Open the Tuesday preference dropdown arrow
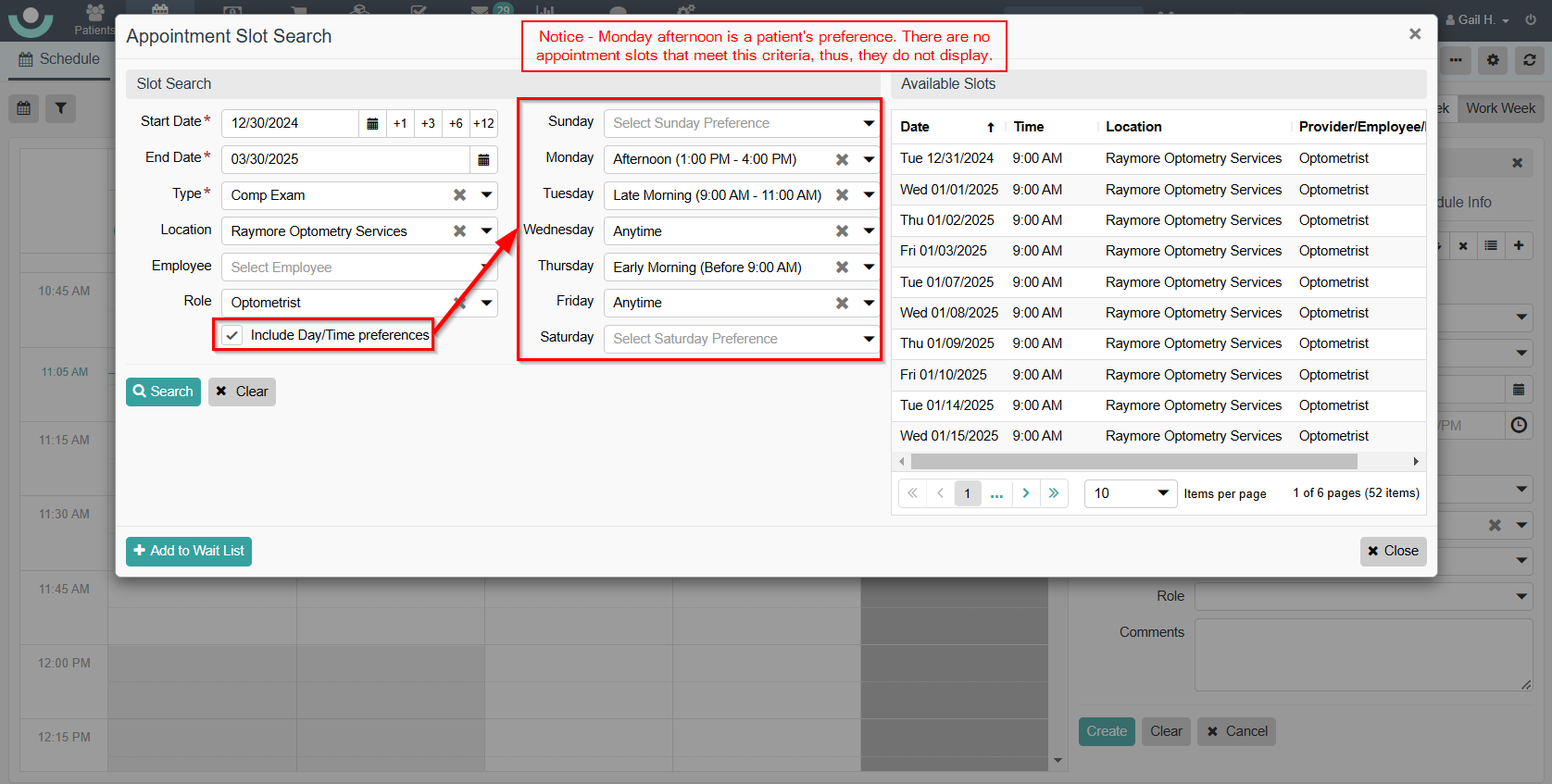The width and height of the screenshot is (1552, 784). pyautogui.click(x=869, y=195)
